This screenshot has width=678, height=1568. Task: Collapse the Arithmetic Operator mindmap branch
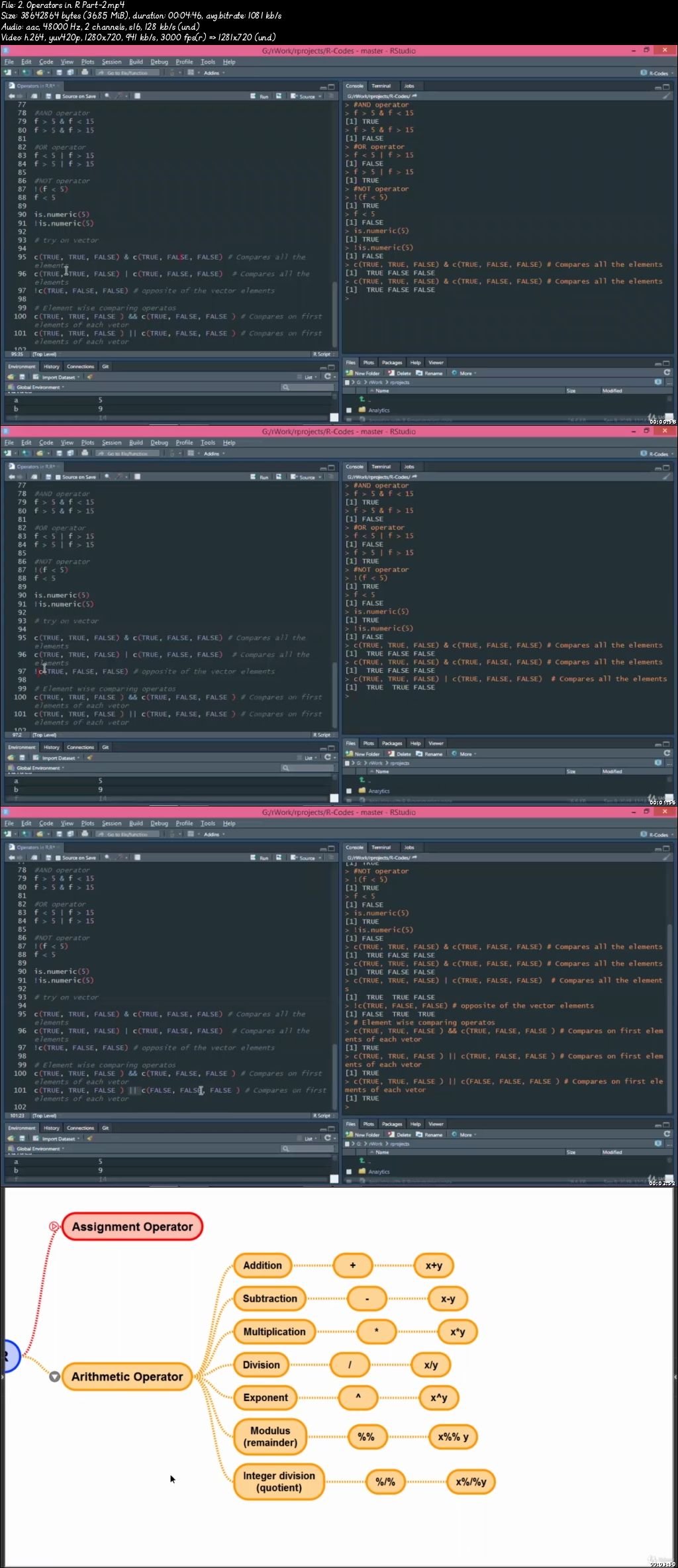pyautogui.click(x=55, y=1377)
